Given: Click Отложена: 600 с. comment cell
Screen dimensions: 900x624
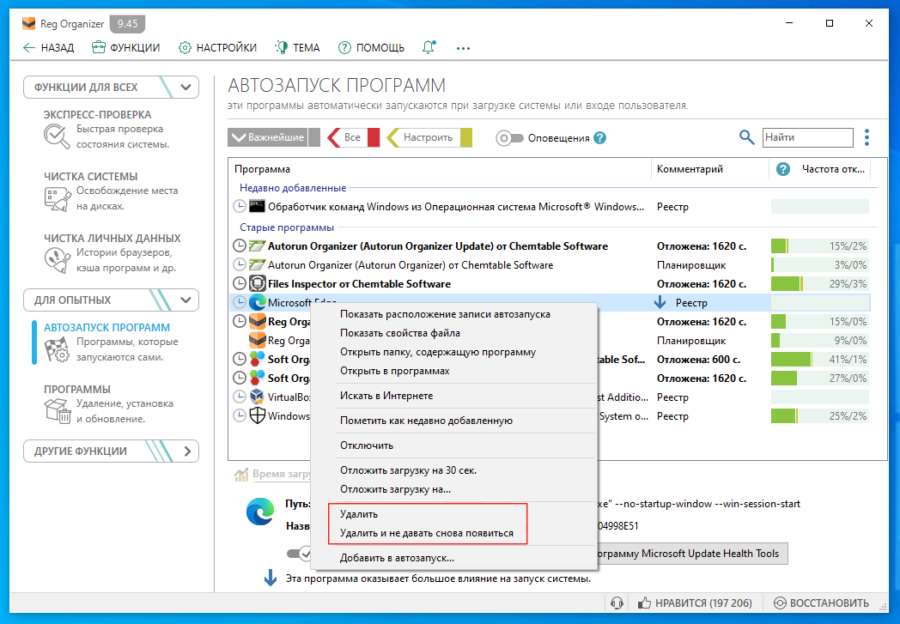Looking at the screenshot, I should pyautogui.click(x=699, y=360).
